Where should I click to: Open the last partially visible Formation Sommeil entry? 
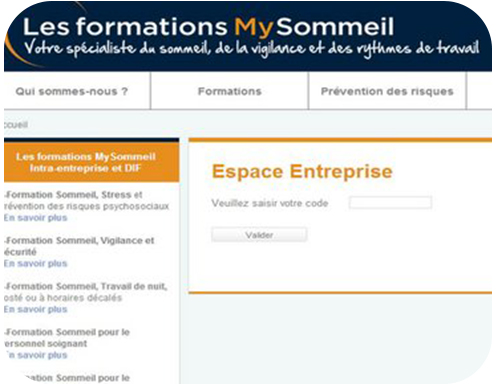pyautogui.click(x=77, y=378)
